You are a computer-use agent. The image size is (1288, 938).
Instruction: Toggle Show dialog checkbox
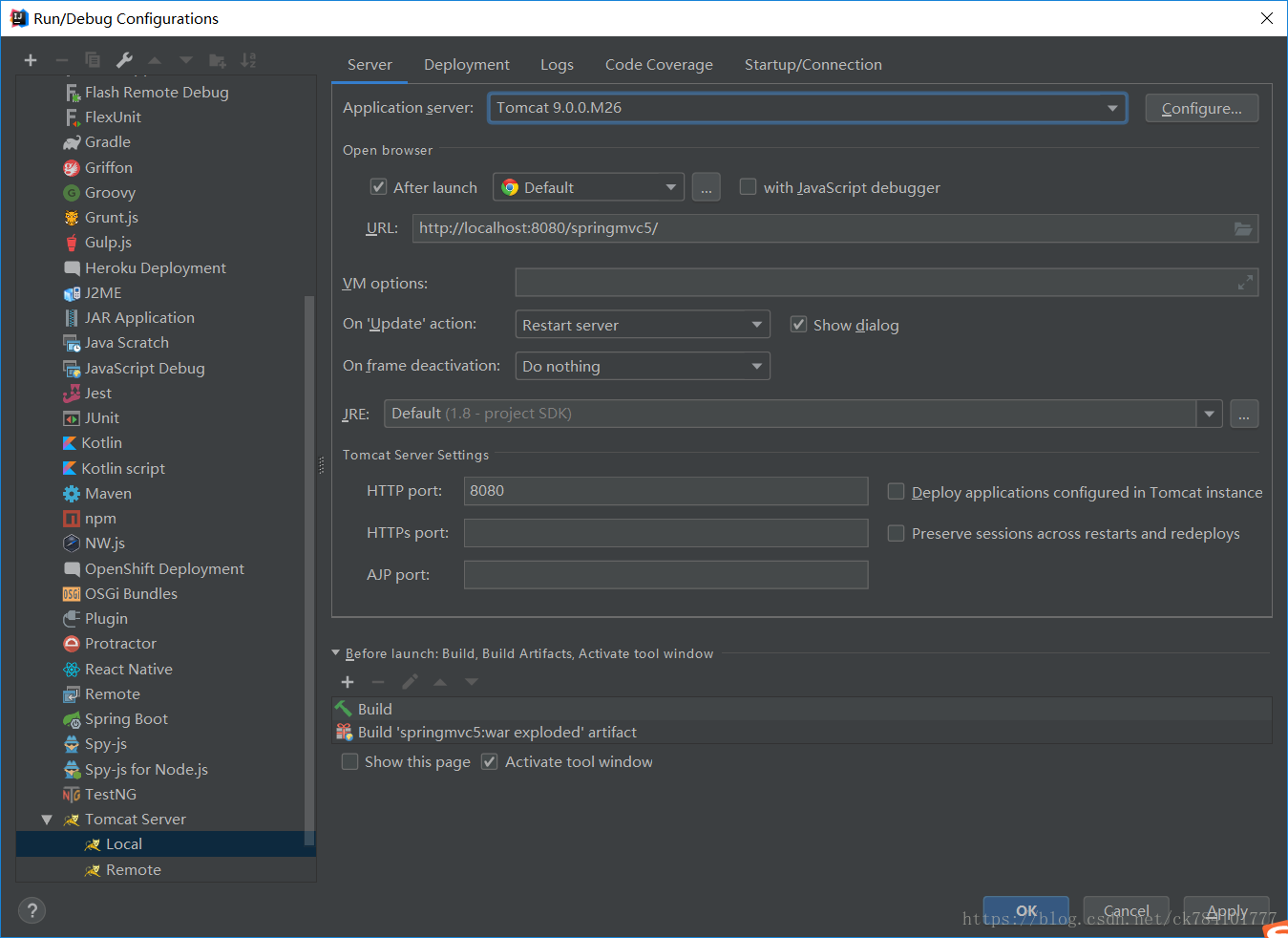798,325
